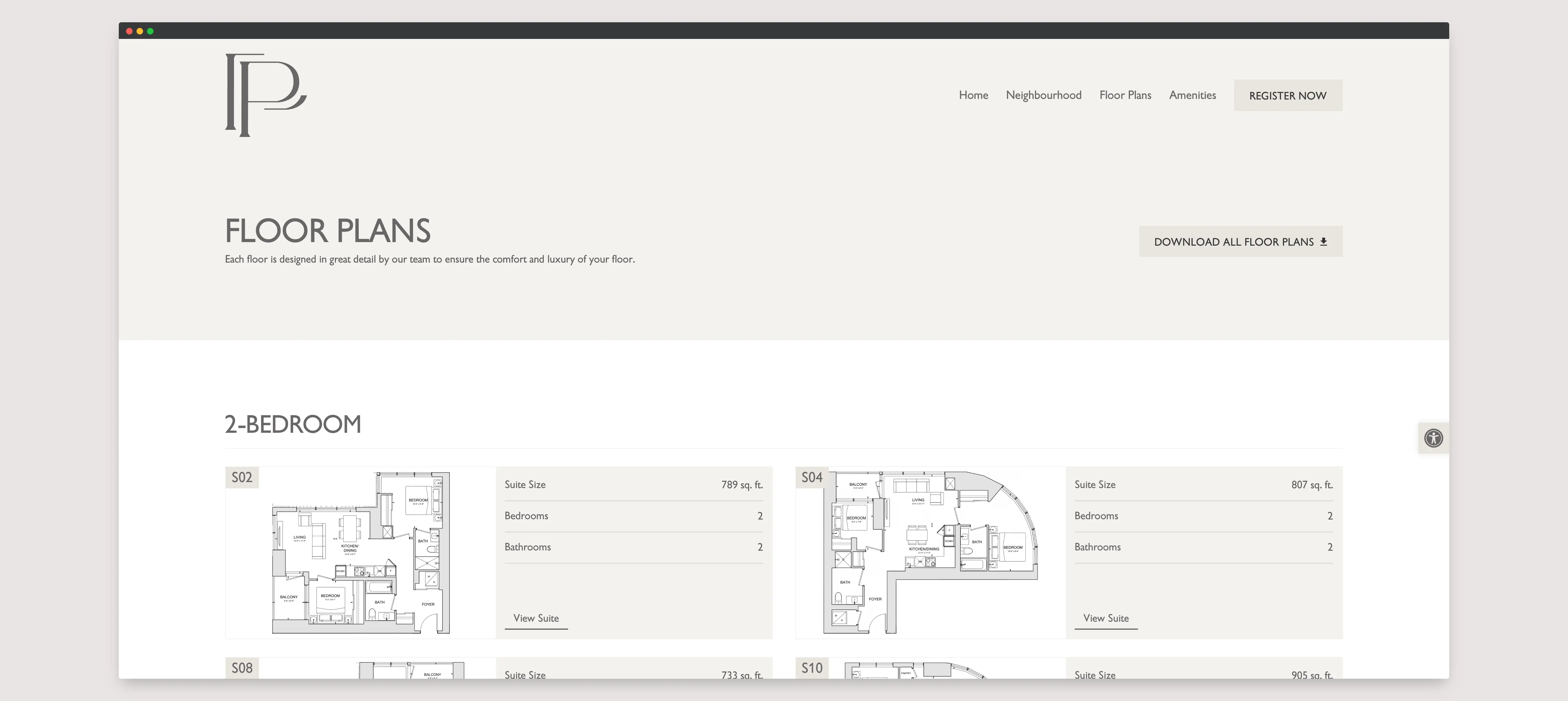Viewport: 1568px width, 701px height.
Task: Click View Suite for S02
Action: (x=536, y=618)
